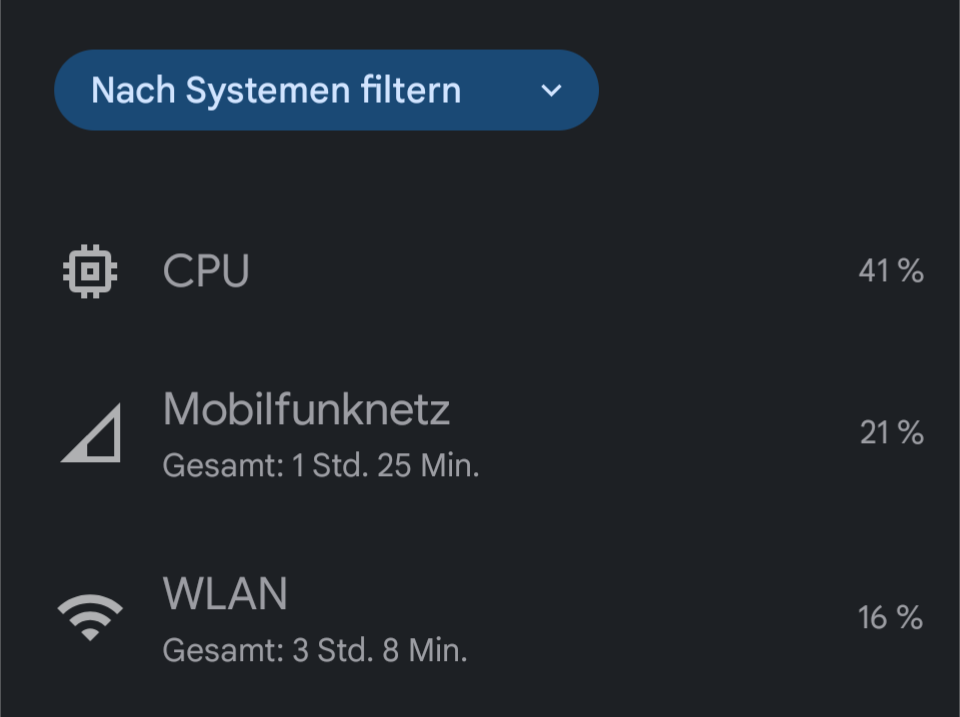This screenshot has width=960, height=717.
Task: Open the WLAN battery usage entry
Action: (480, 620)
